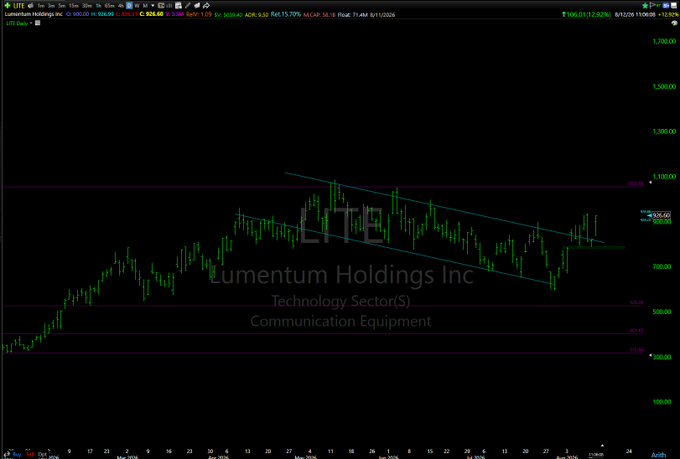Click the bar chart style icon
Viewport: 680px width, 459px height.
(x=170, y=6)
